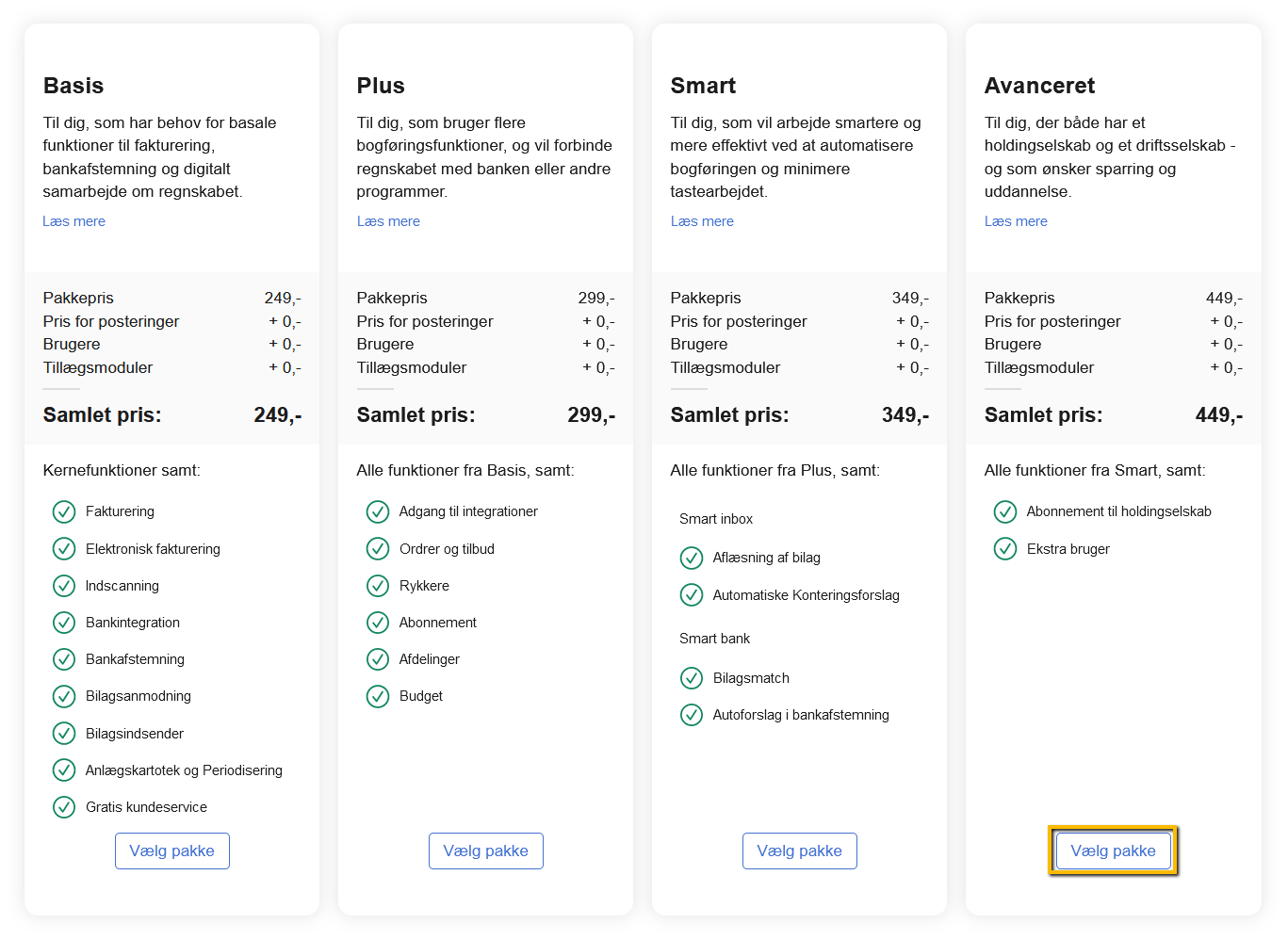Choose the highlighted Vælg pakke for Avanceret

(1112, 851)
